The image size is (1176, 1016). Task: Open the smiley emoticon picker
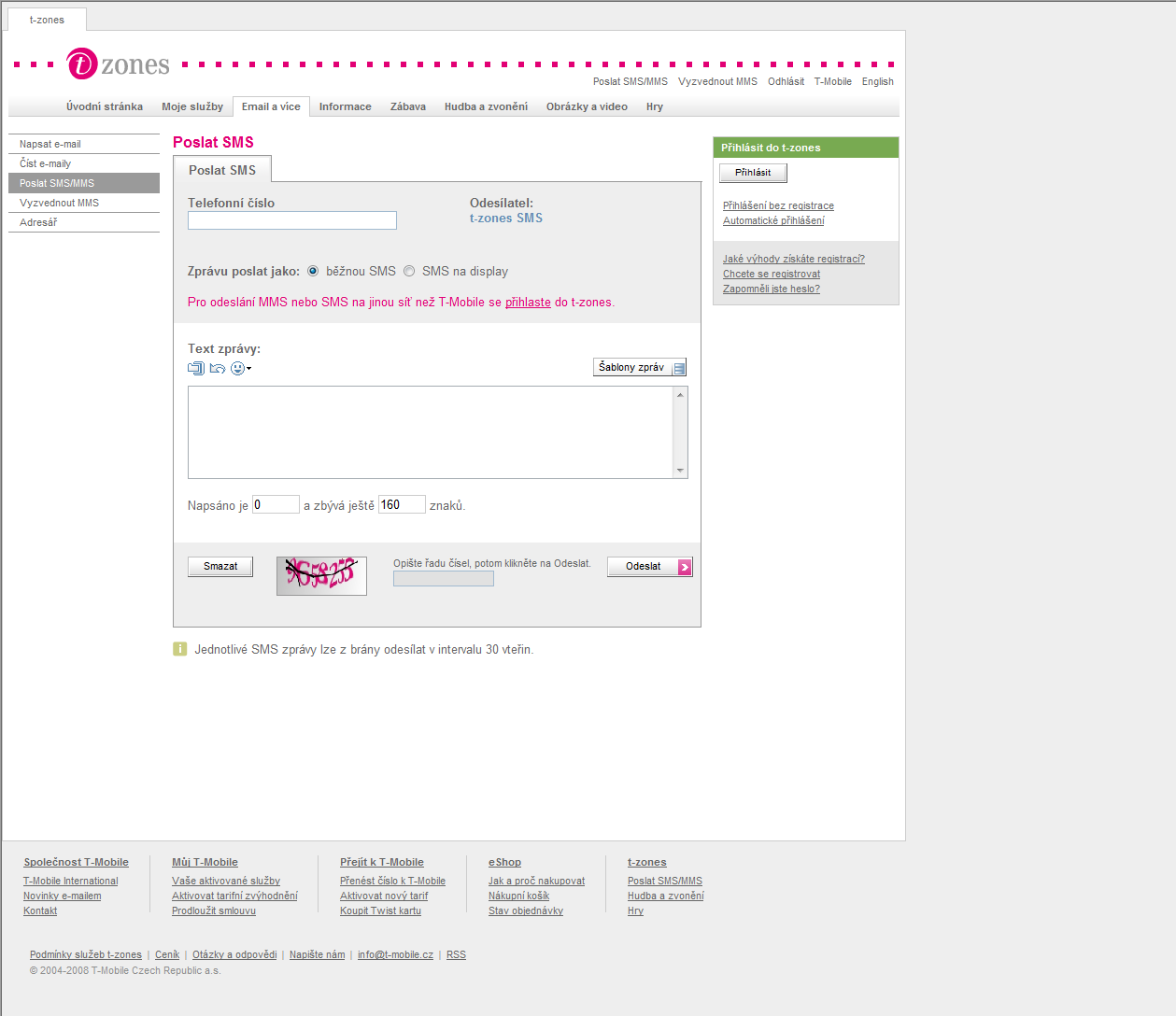tap(241, 368)
